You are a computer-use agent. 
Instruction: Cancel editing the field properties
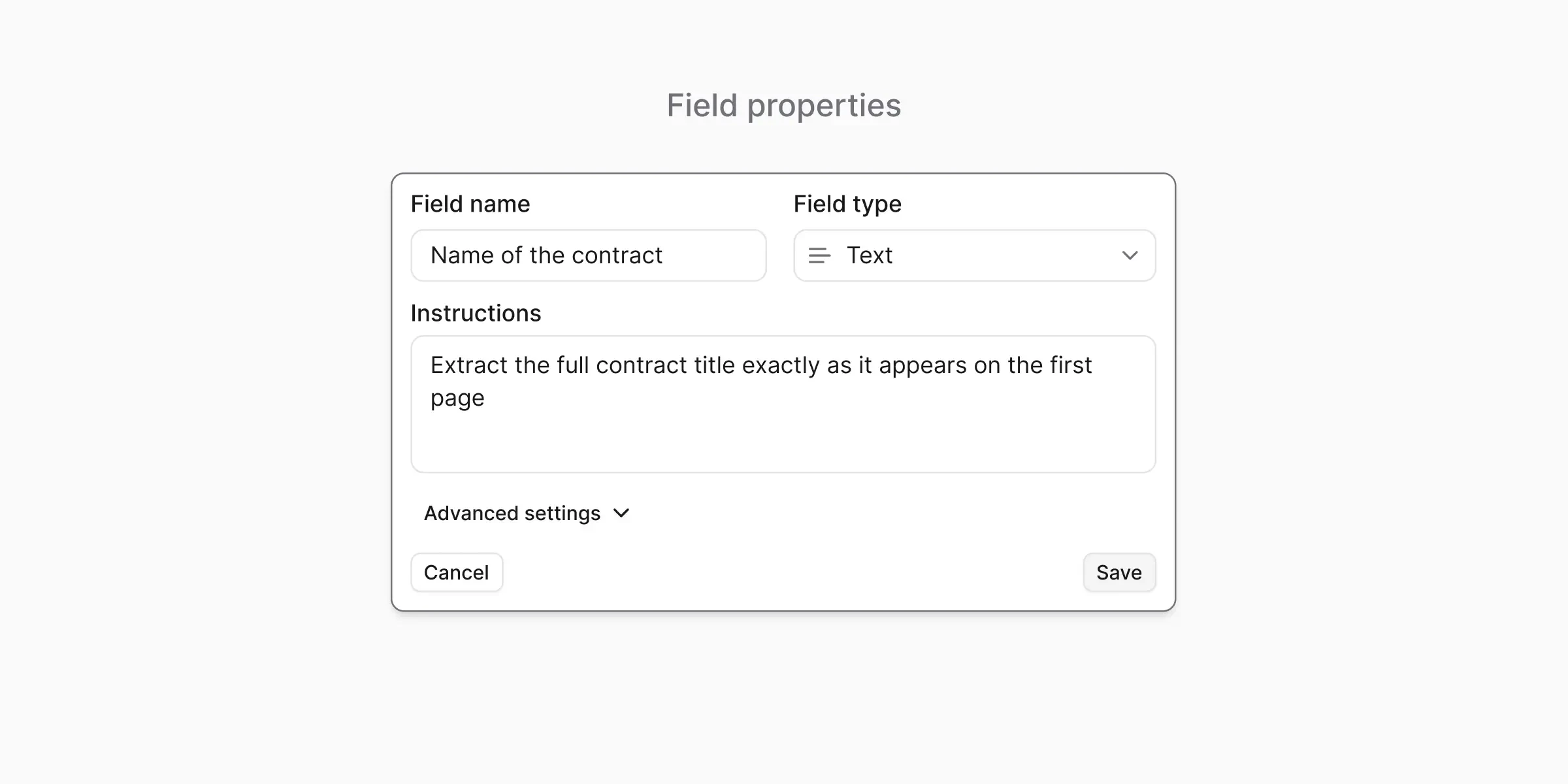tap(457, 572)
